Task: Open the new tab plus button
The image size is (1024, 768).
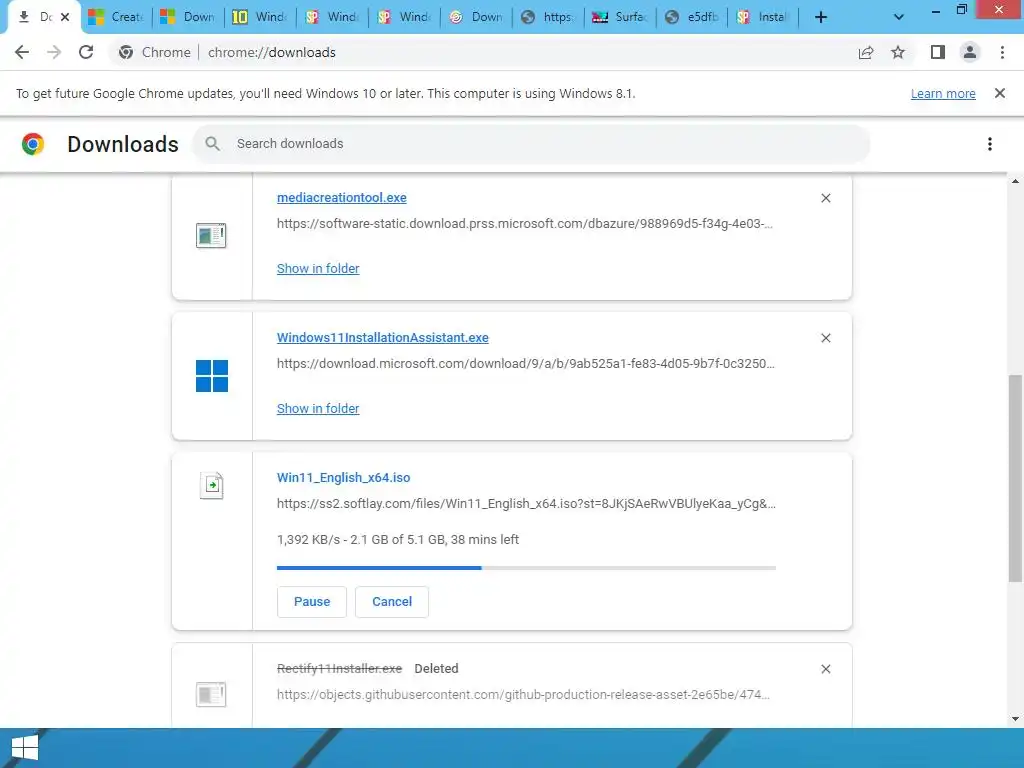Action: (x=821, y=17)
